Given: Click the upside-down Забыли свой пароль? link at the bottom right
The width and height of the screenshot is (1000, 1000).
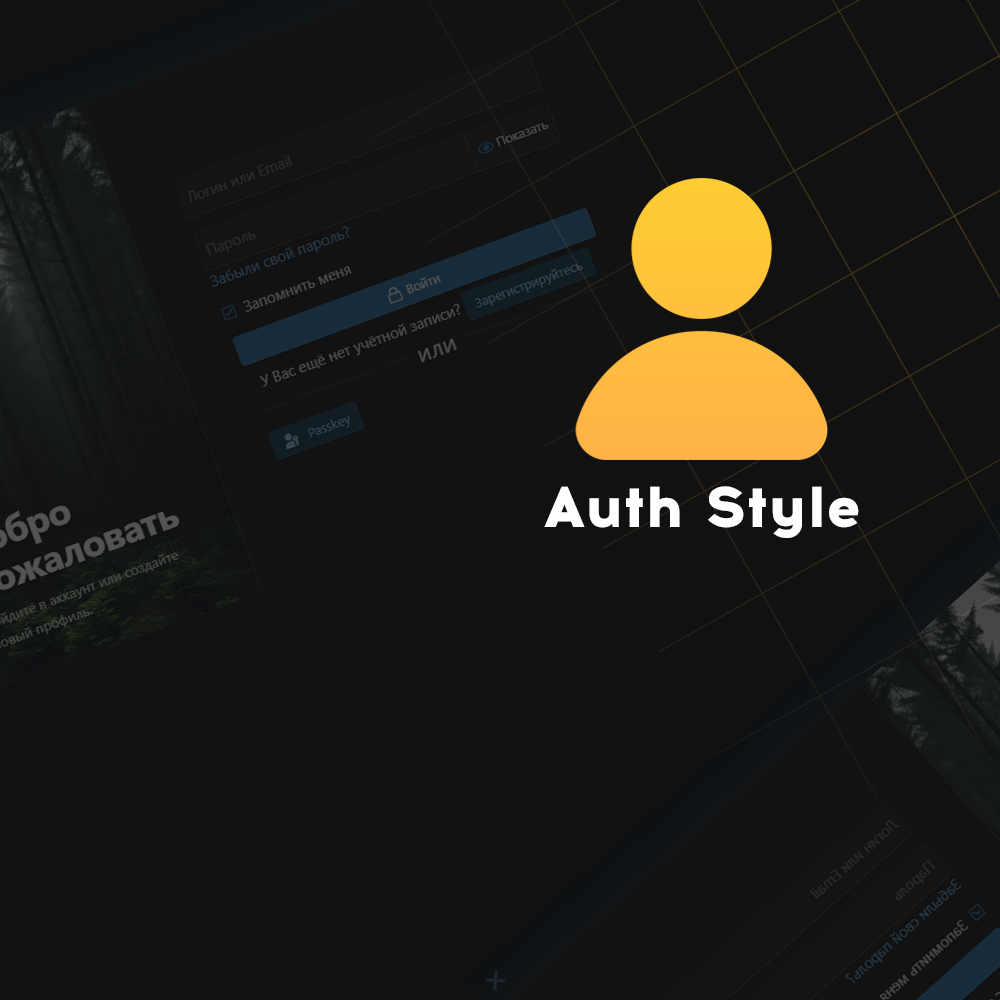Looking at the screenshot, I should click(x=903, y=932).
